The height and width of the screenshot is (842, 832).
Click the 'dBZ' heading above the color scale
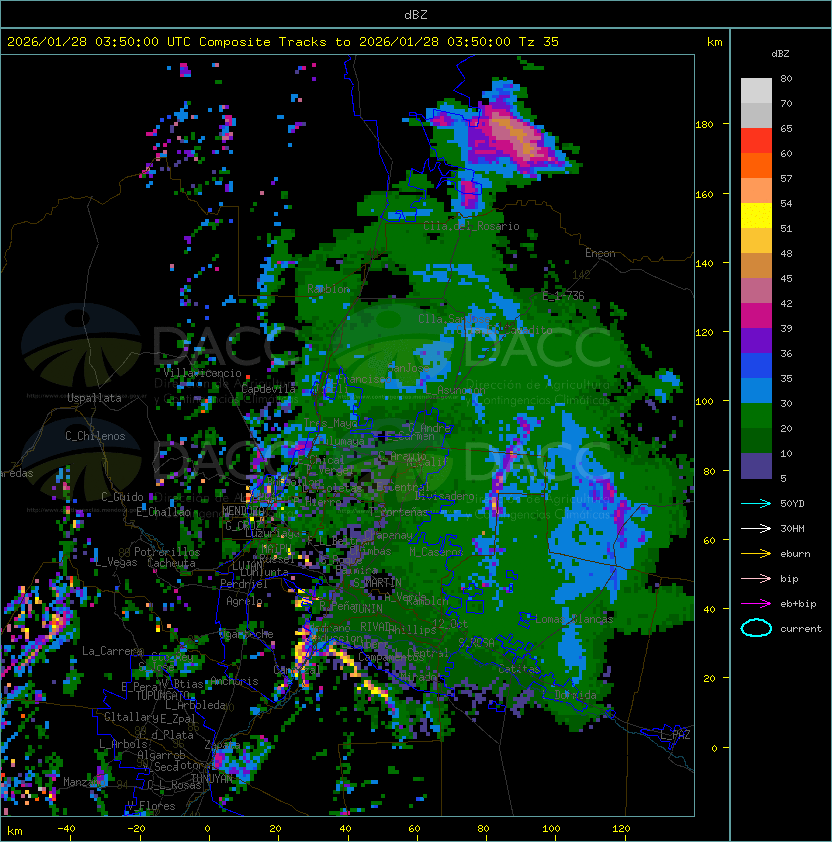coord(780,54)
